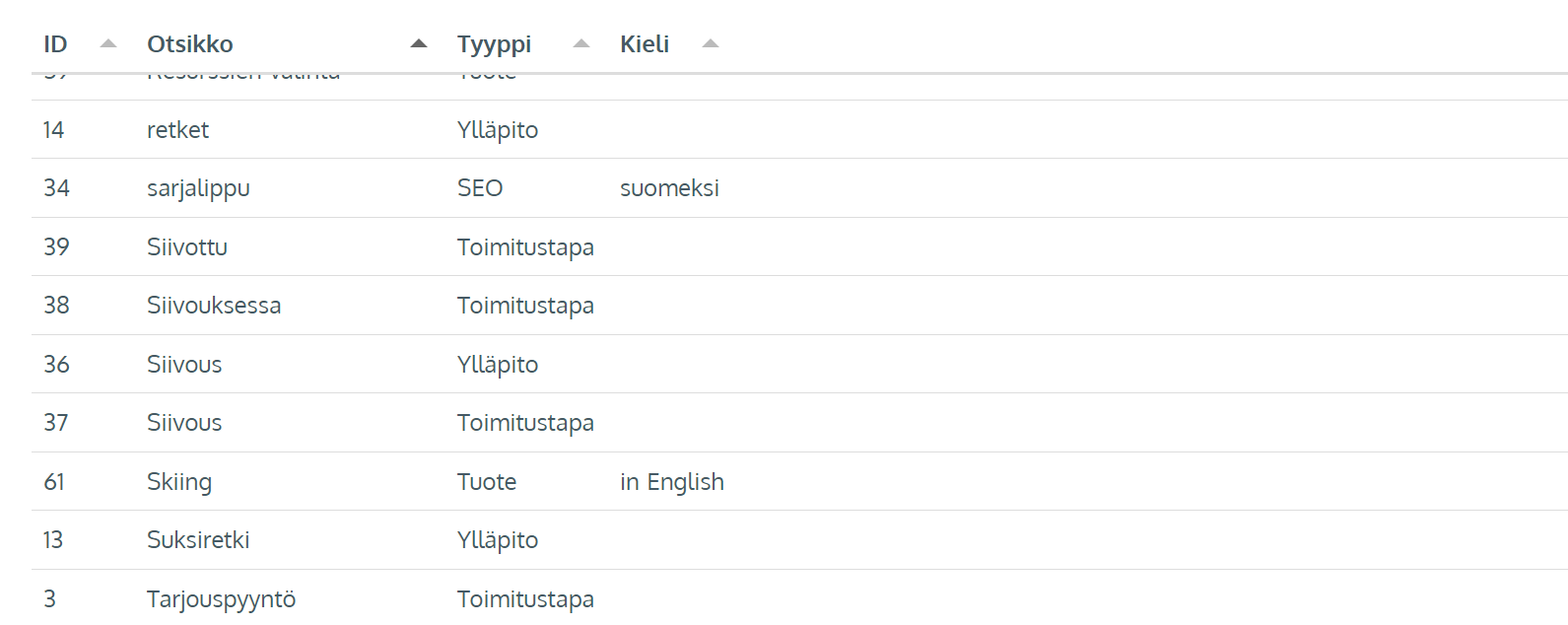This screenshot has height=625, width=1568.
Task: Select Siivous row with ID 37
Action: [799, 423]
